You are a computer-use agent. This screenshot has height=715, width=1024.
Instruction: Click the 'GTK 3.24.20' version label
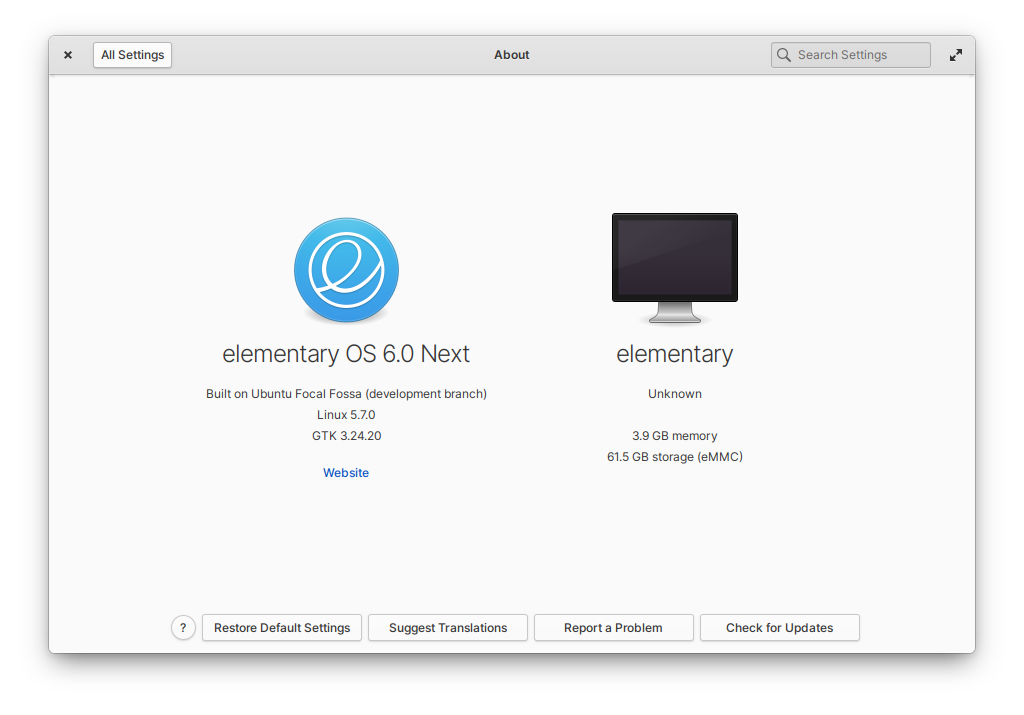[x=346, y=435]
